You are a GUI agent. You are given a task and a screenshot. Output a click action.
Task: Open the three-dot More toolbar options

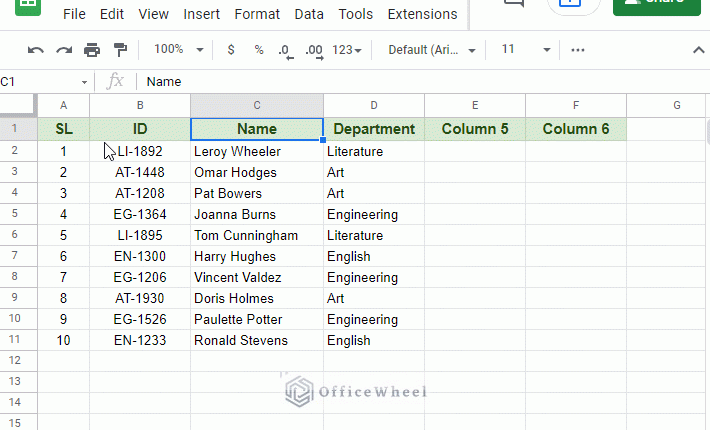[578, 50]
